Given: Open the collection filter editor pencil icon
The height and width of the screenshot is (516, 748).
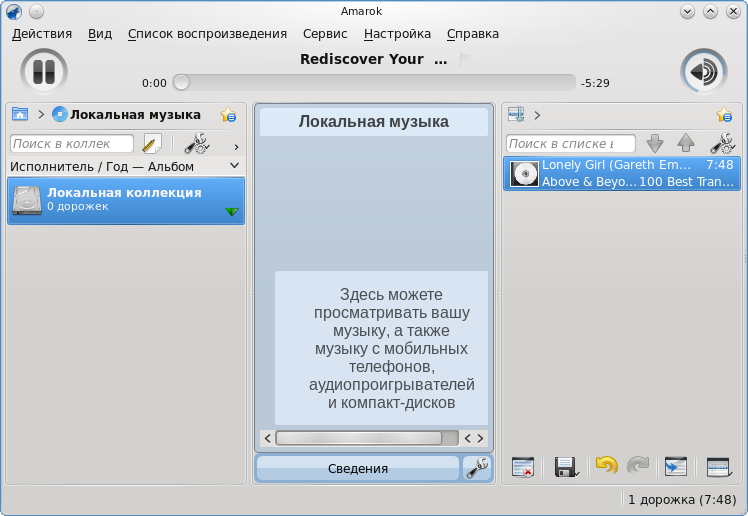Looking at the screenshot, I should (x=152, y=144).
